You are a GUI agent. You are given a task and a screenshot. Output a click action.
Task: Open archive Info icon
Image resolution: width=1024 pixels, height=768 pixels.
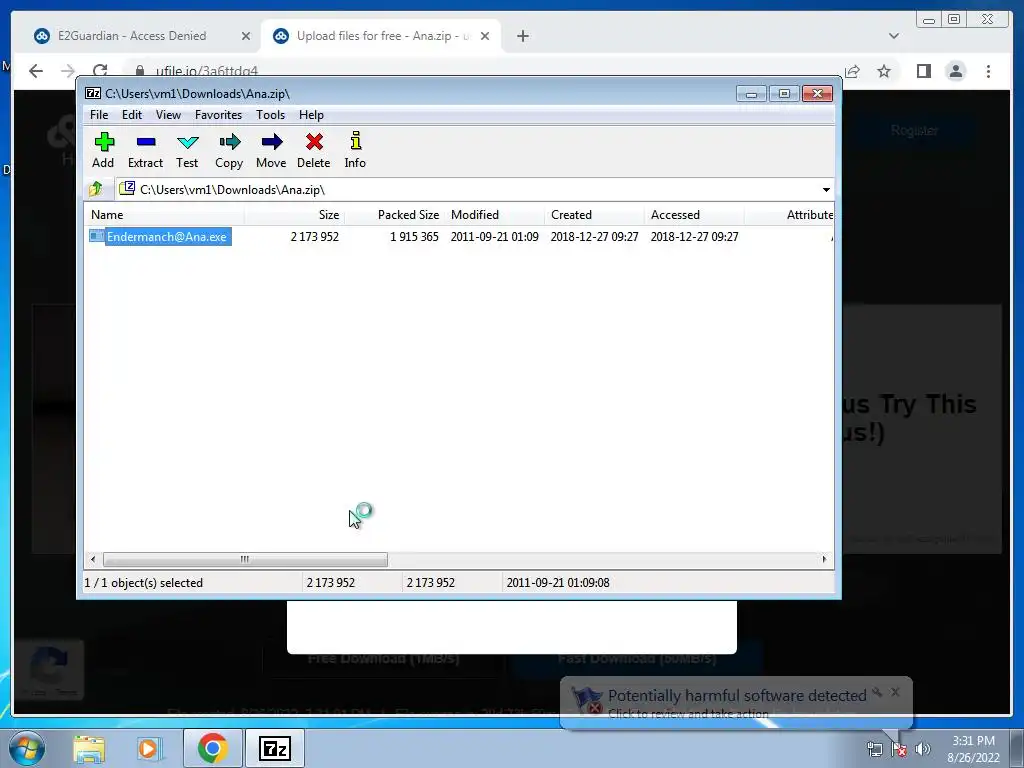coord(355,150)
